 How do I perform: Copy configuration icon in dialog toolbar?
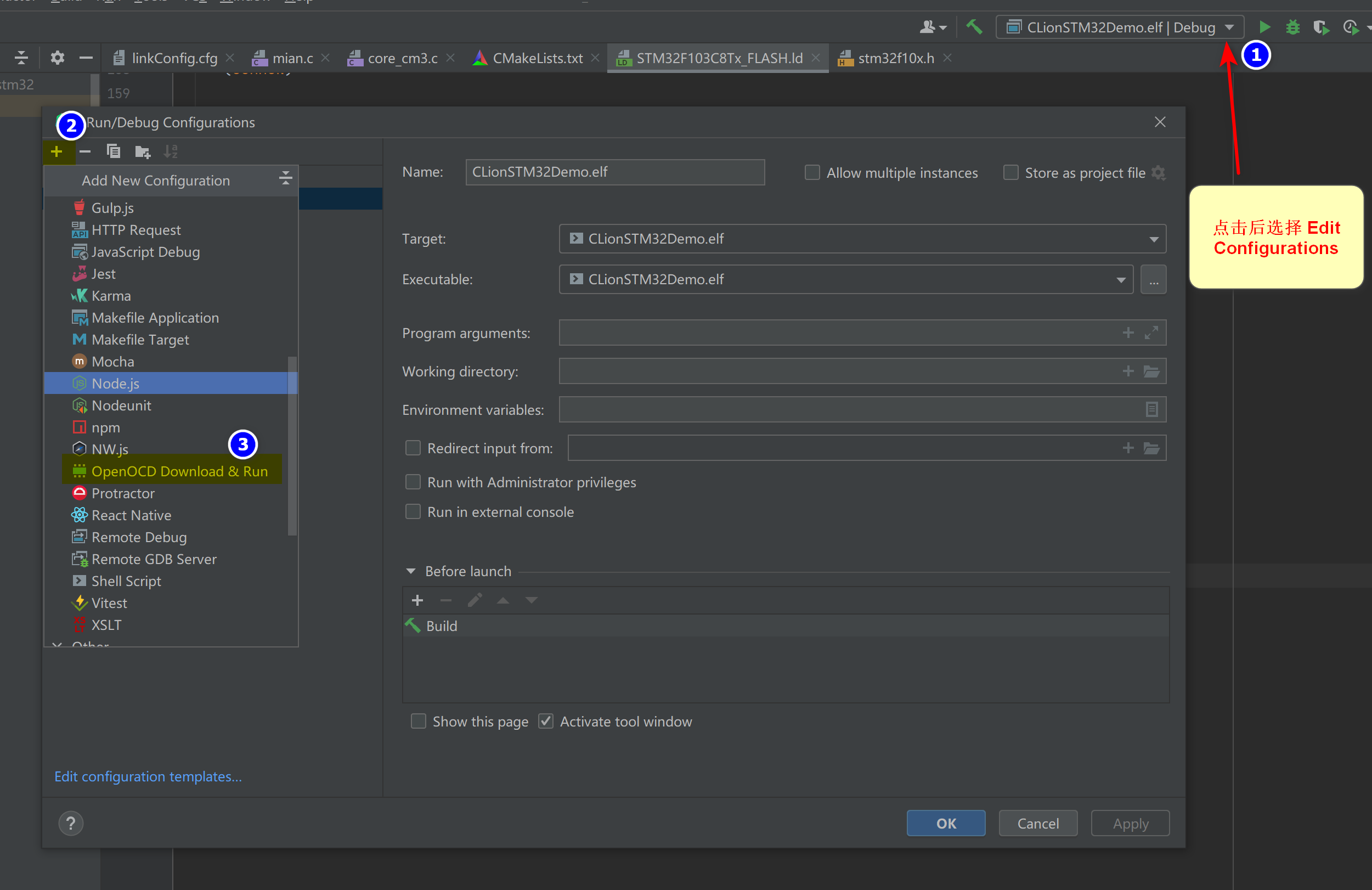click(x=114, y=151)
